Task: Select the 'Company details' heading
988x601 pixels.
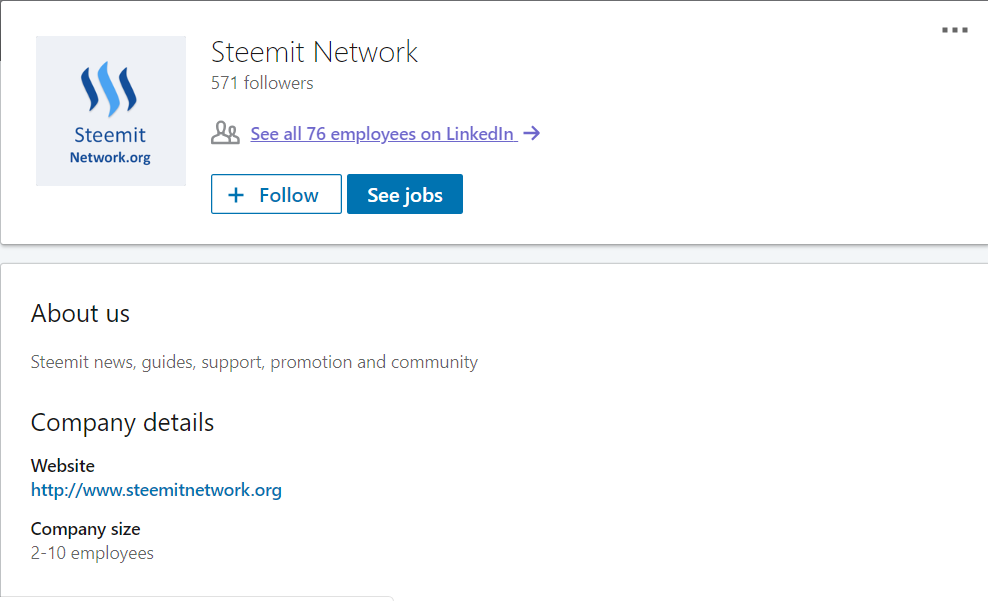Action: click(x=122, y=422)
